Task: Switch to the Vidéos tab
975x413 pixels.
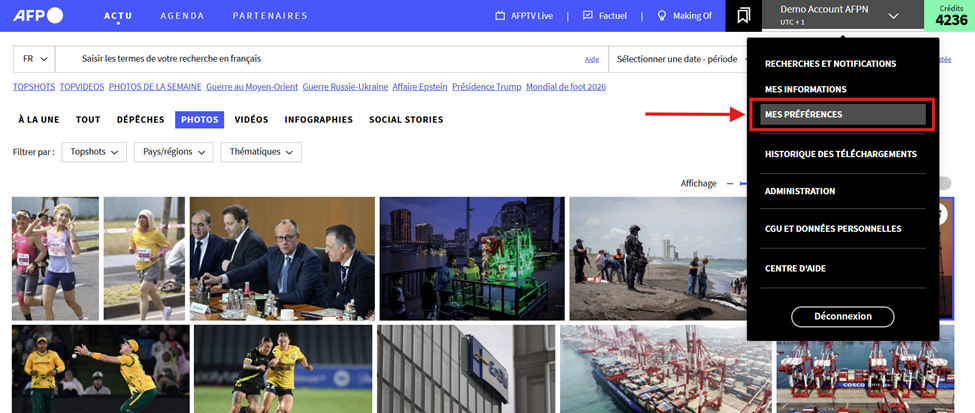Action: click(251, 120)
